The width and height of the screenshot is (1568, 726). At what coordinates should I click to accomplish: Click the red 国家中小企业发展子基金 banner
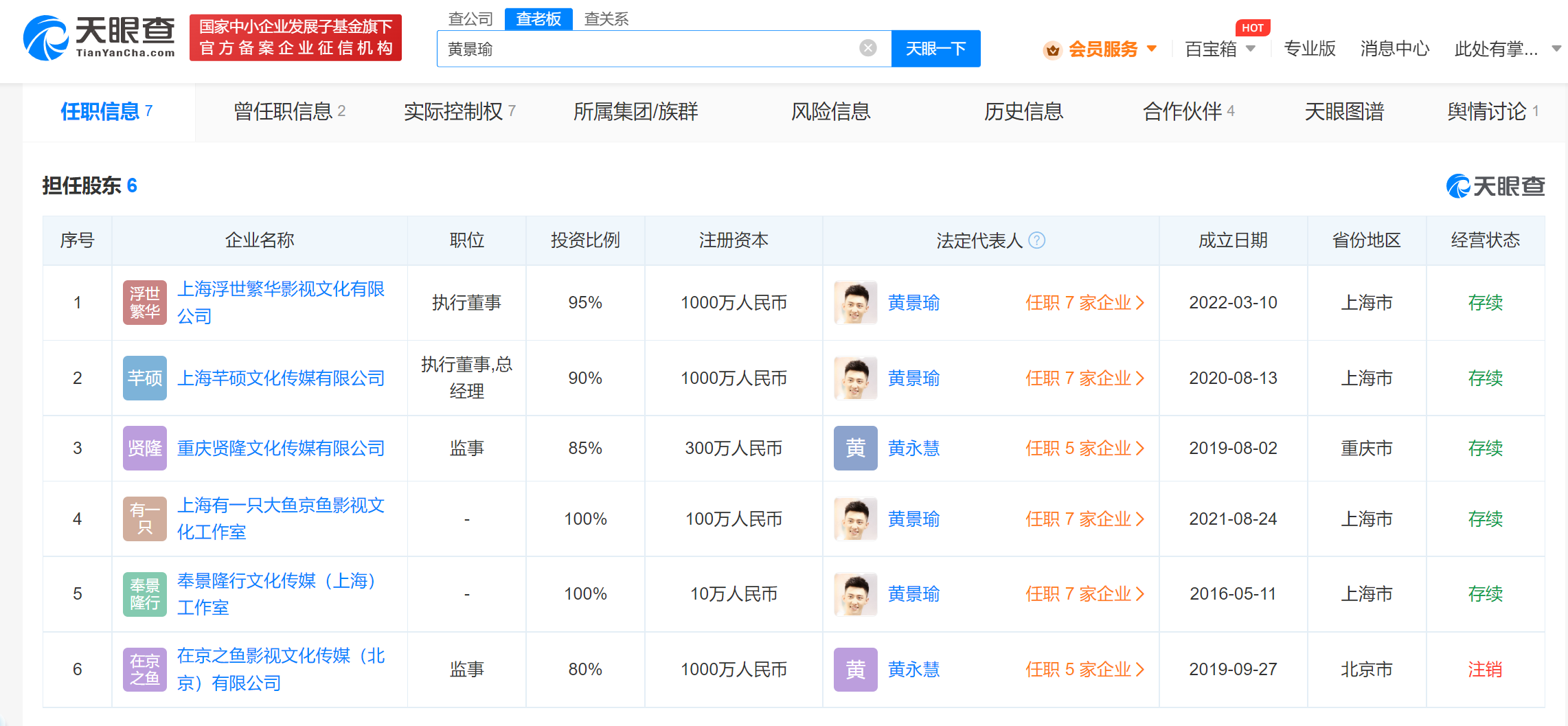coord(295,38)
